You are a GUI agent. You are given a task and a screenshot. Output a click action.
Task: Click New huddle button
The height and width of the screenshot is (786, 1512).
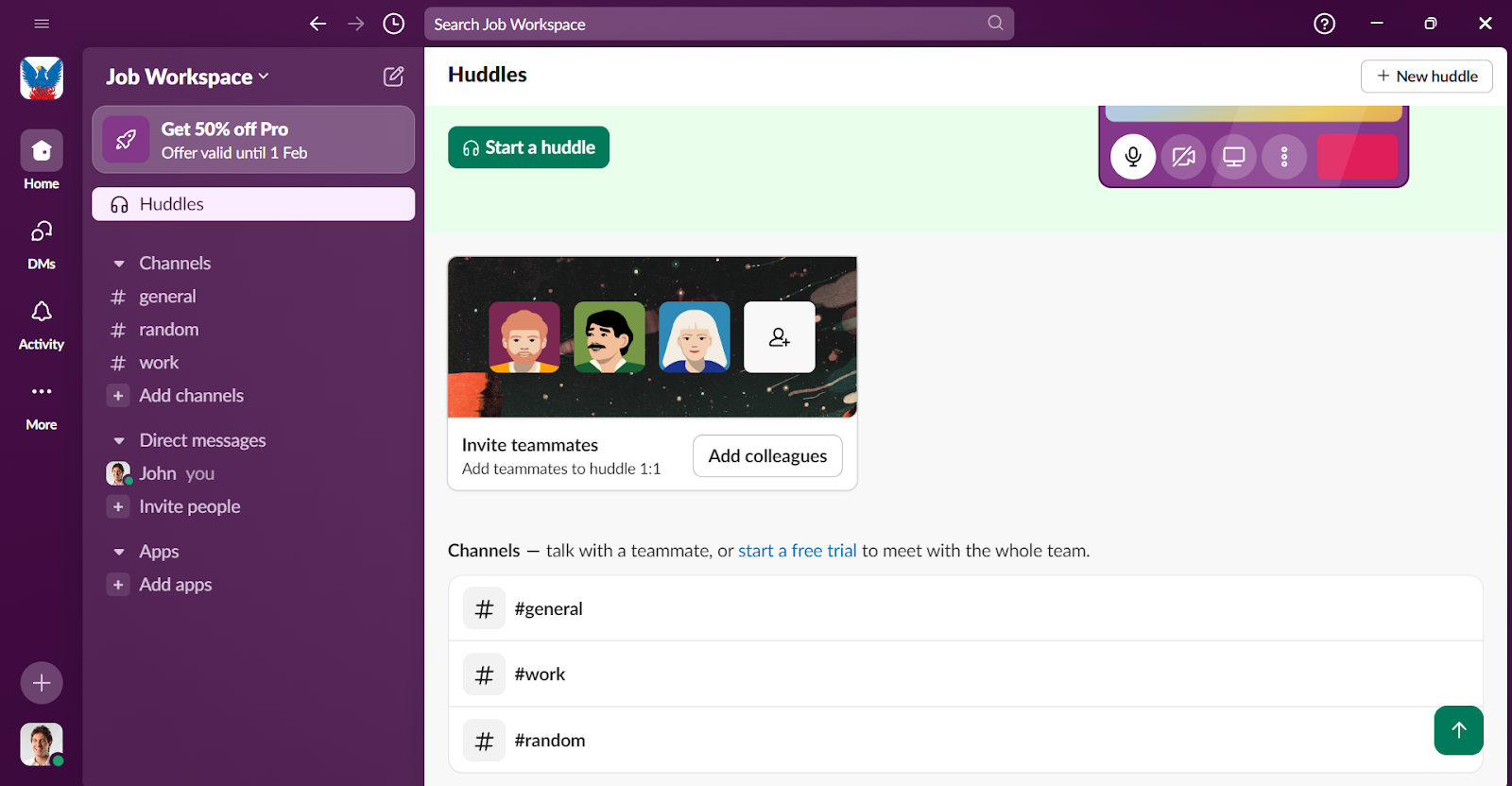1427,77
